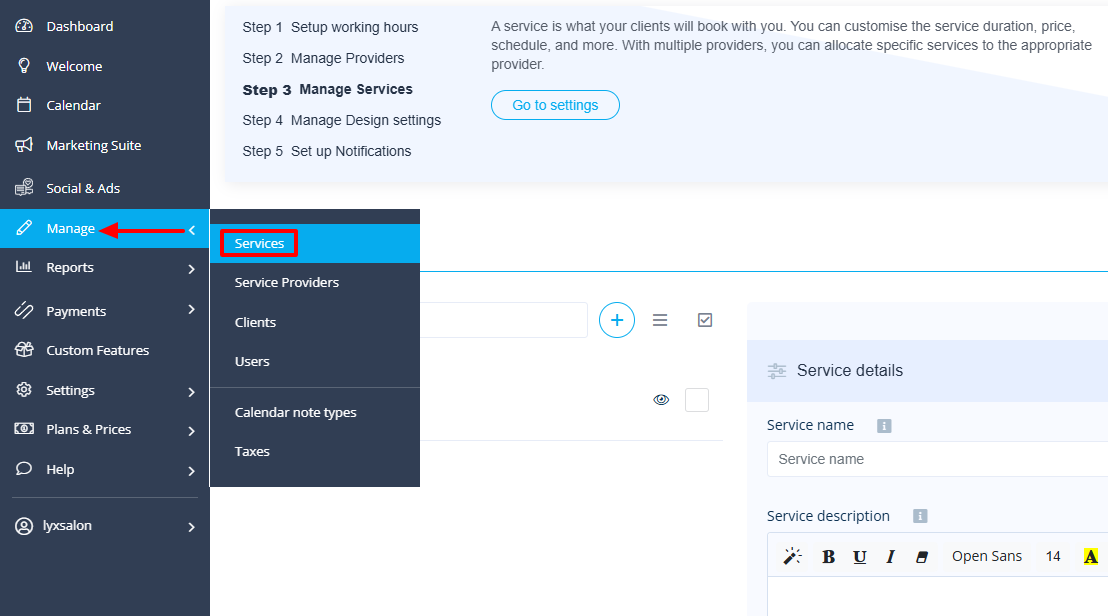
Task: Open the font size 14 selector
Action: (x=1052, y=556)
